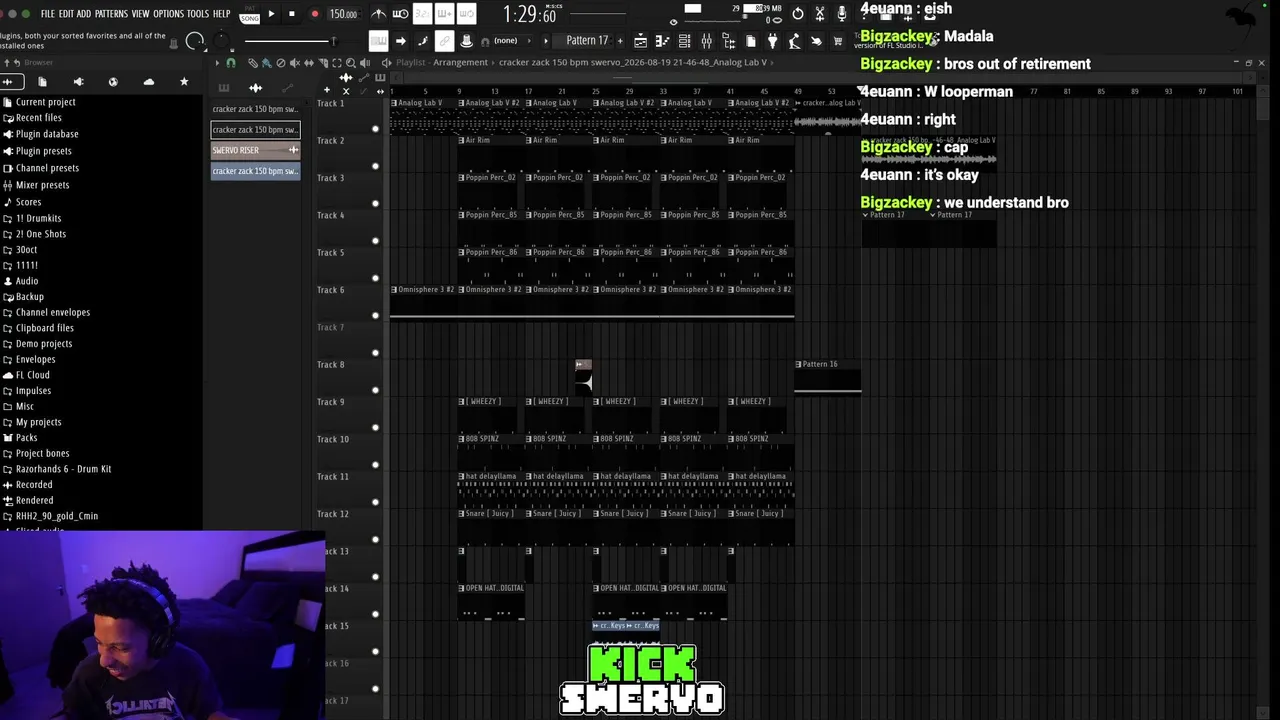
Task: Toggle mute switch on Track 2
Action: [376, 166]
